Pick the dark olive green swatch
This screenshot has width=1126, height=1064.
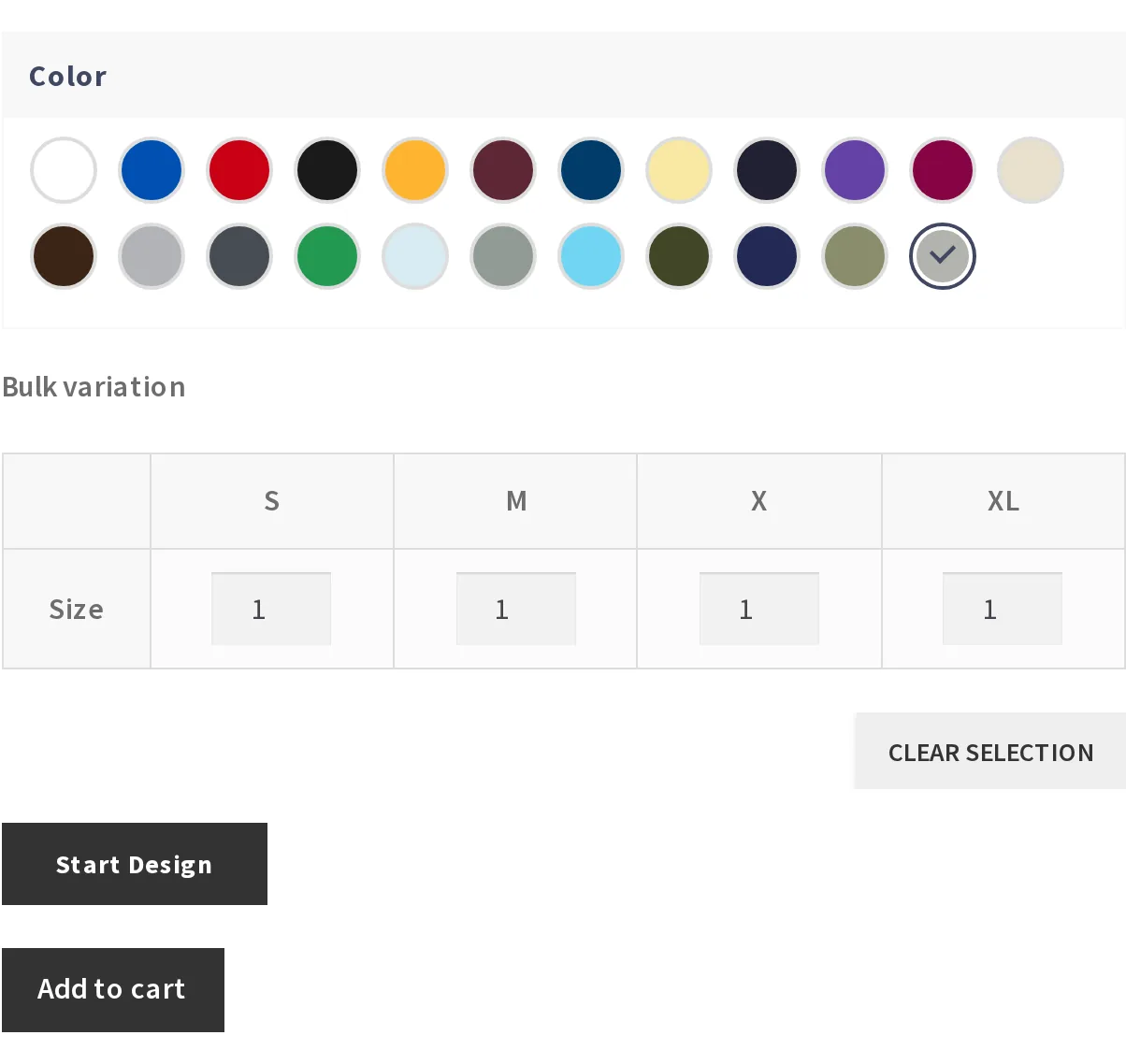click(679, 256)
